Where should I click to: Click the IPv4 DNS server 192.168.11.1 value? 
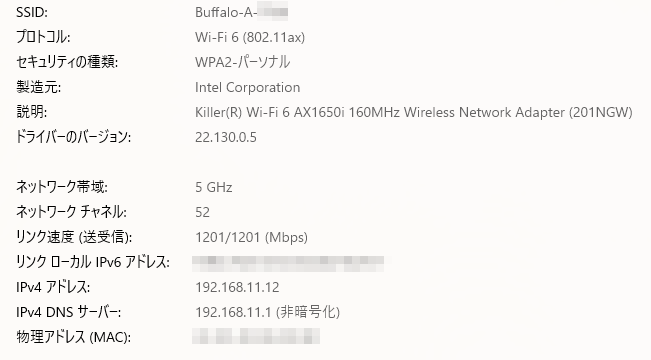pos(267,312)
